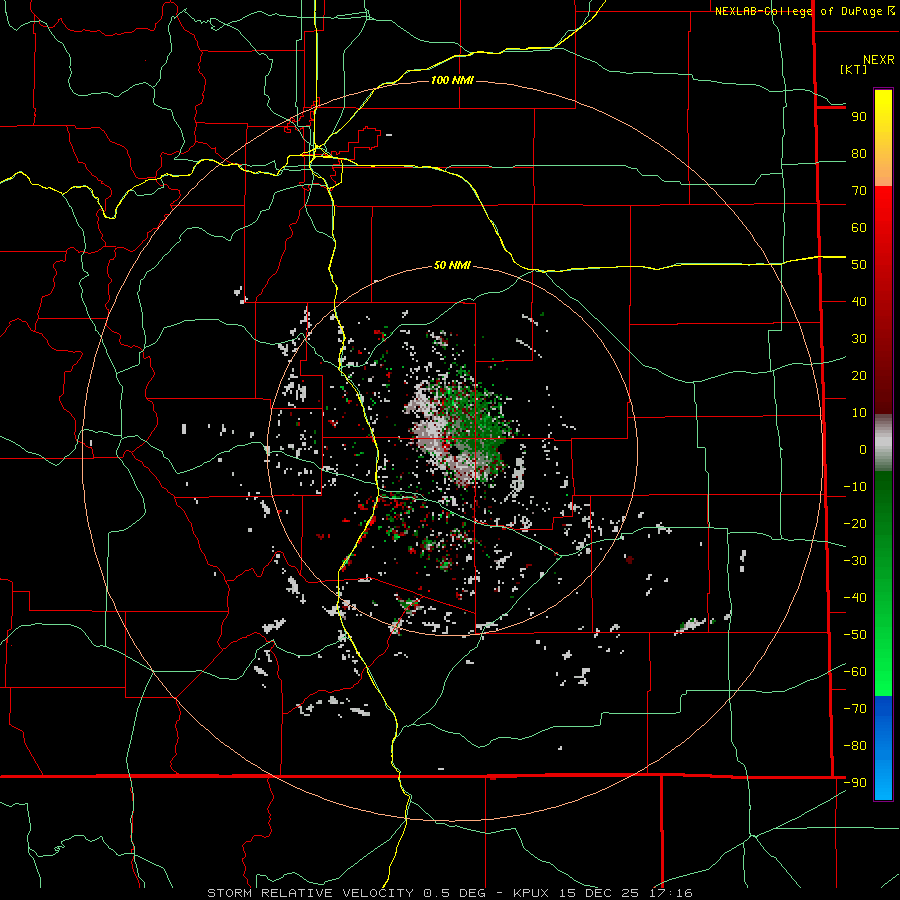Click the -60 value on the velocity scale
This screenshot has height=900, width=900.
click(855, 672)
